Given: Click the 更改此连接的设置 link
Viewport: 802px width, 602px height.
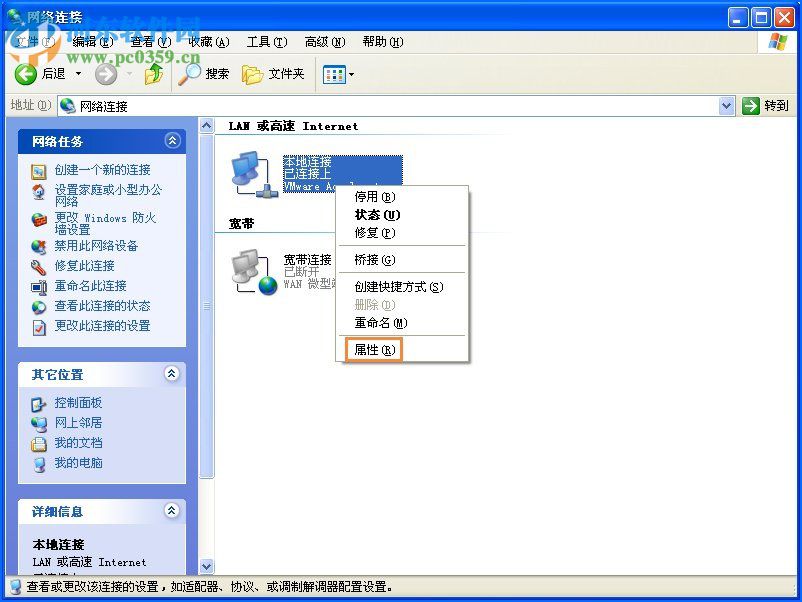Looking at the screenshot, I should [102, 326].
